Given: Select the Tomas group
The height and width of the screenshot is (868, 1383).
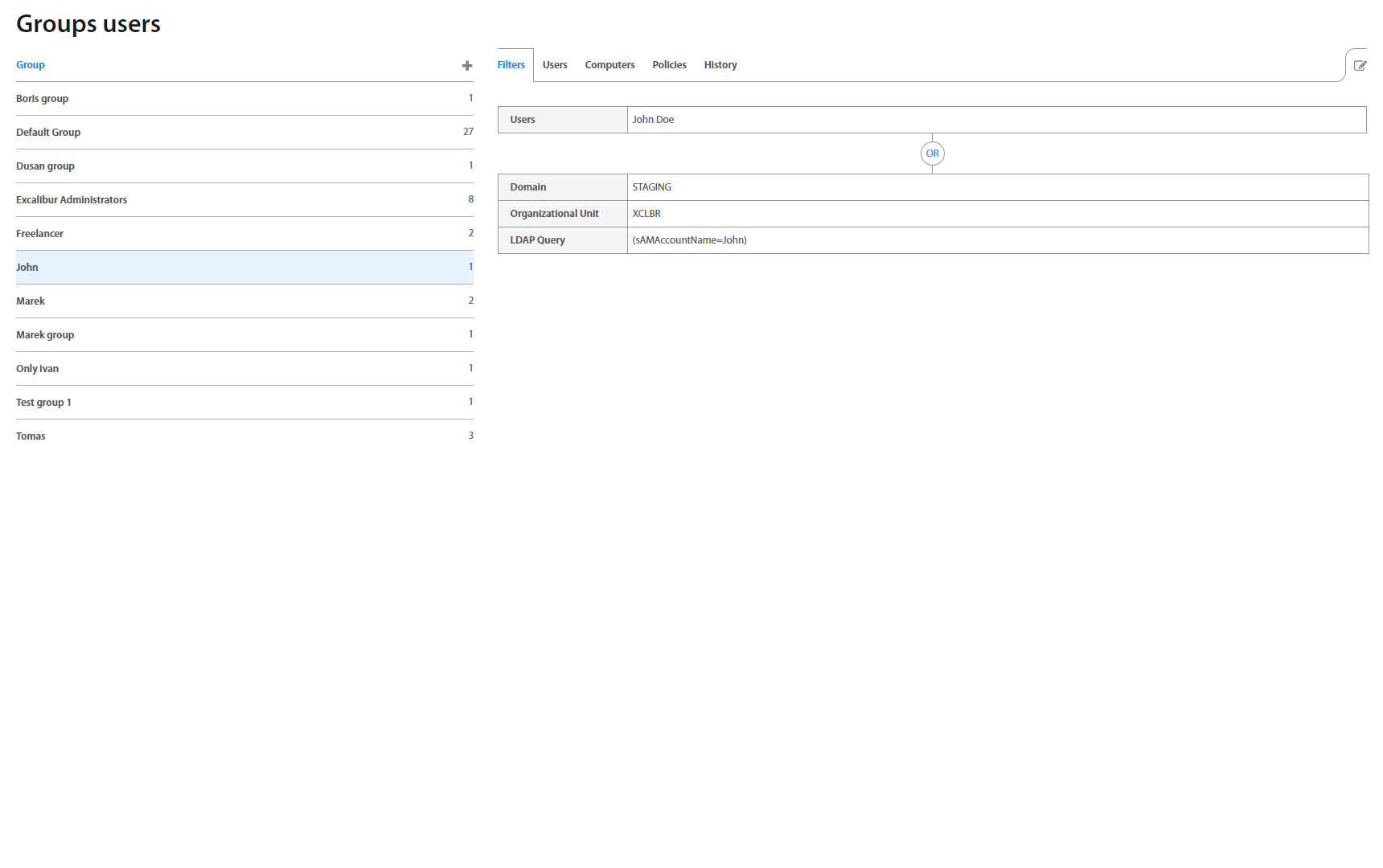Looking at the screenshot, I should click(x=31, y=436).
